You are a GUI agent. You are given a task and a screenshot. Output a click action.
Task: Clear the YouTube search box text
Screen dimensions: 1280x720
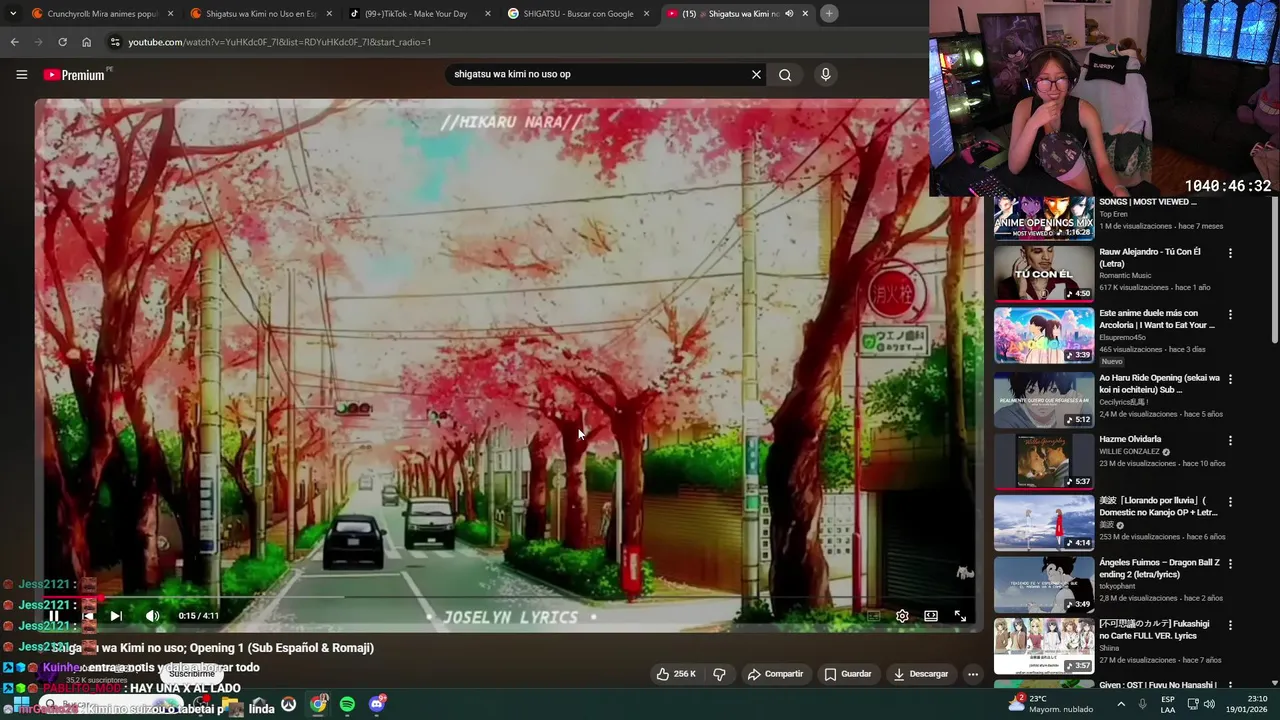point(756,74)
